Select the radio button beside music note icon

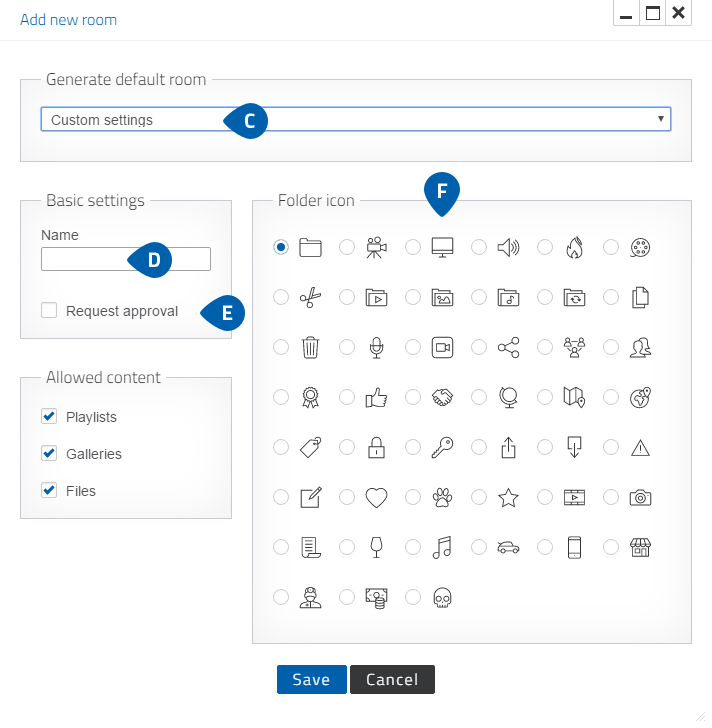(x=413, y=547)
